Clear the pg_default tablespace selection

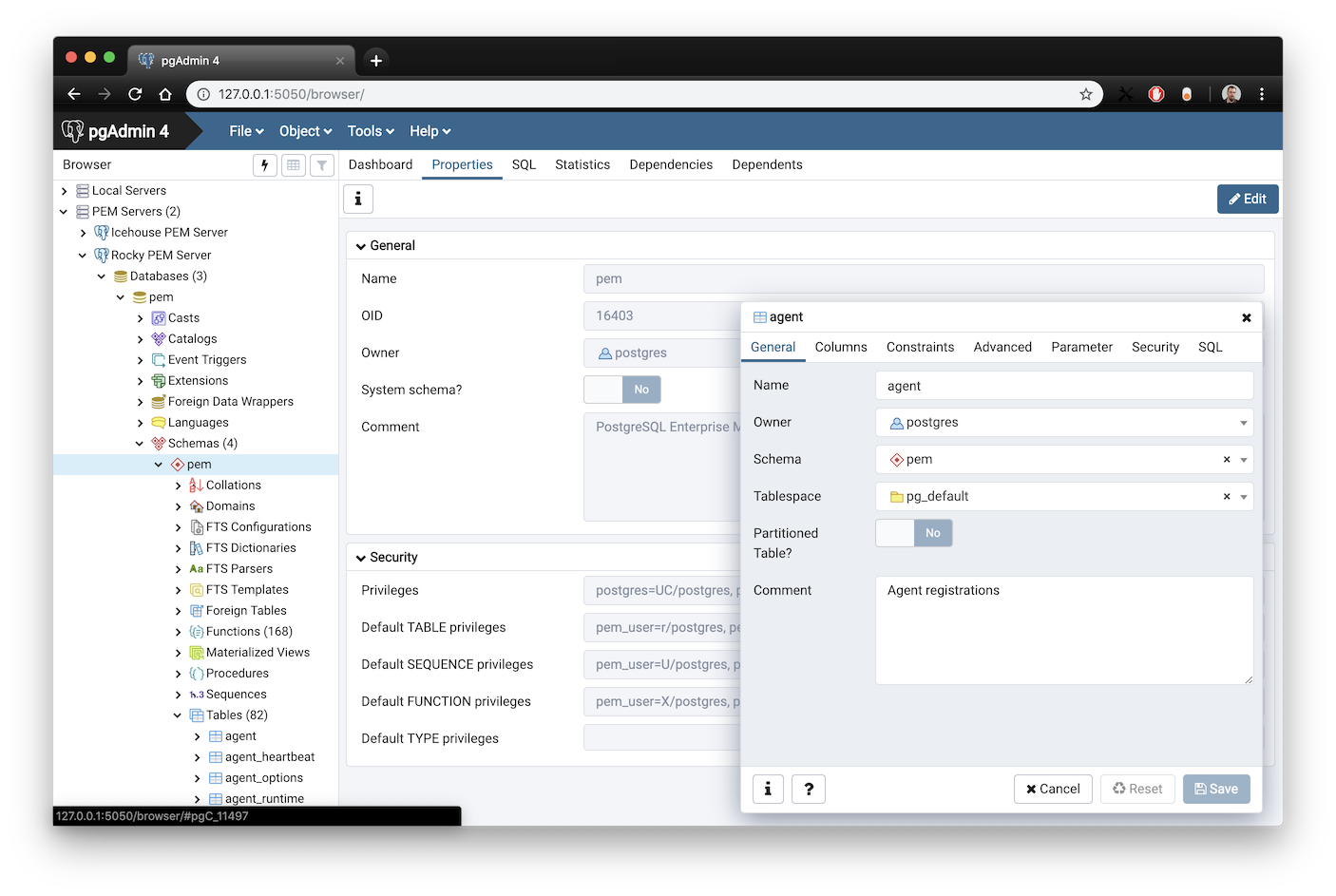click(1227, 497)
